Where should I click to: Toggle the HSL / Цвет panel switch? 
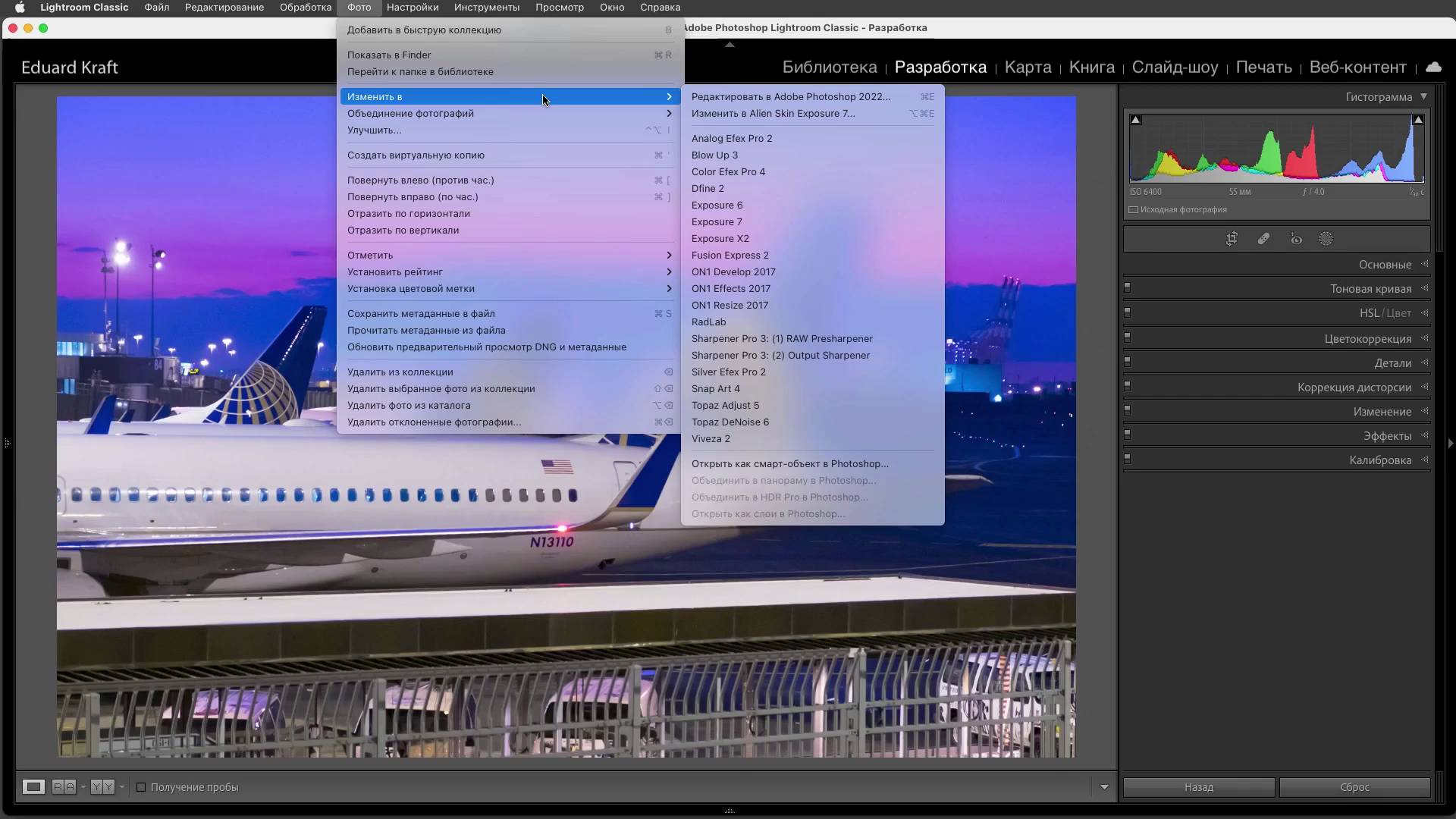tap(1128, 312)
